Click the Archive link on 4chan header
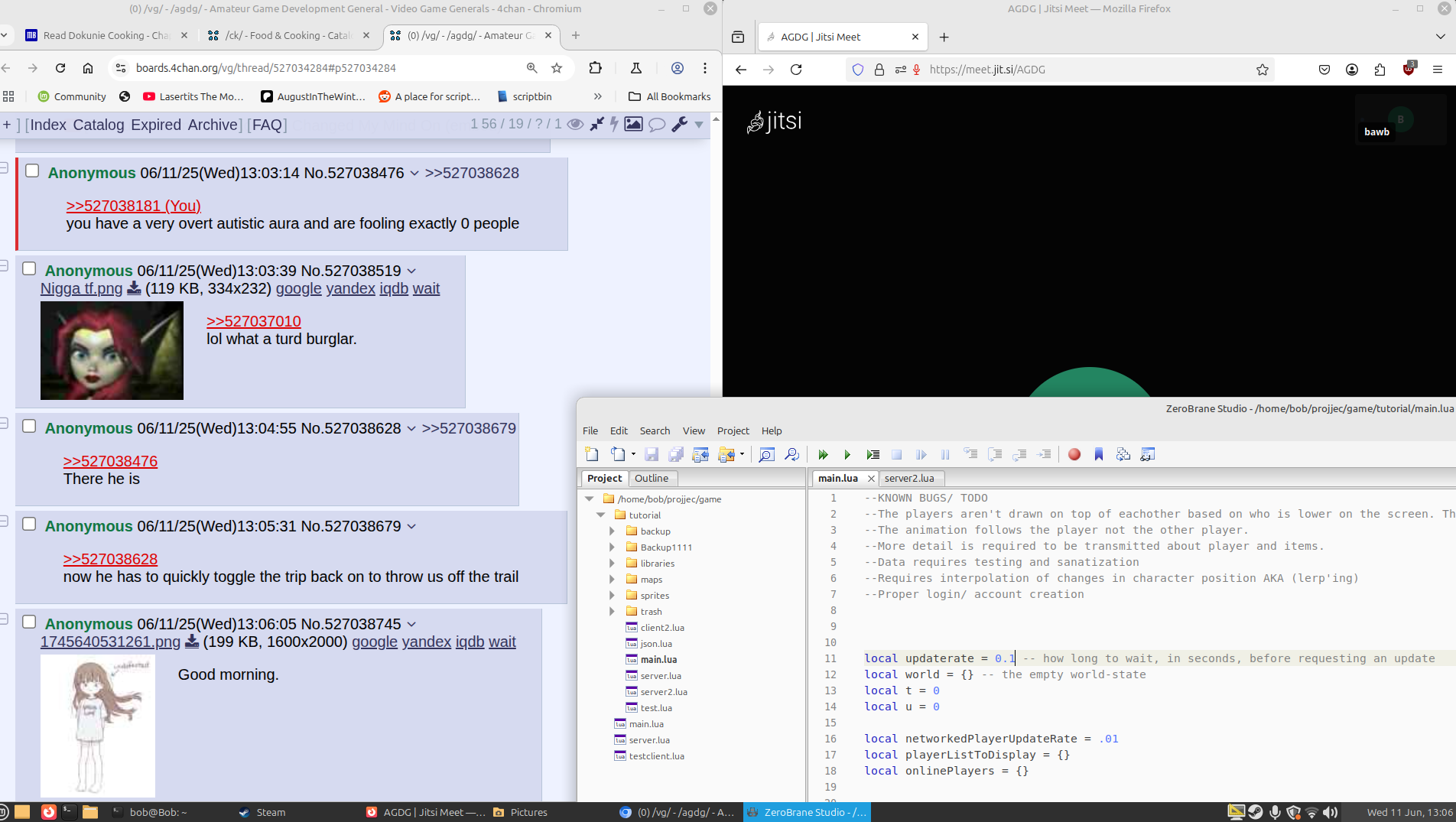Viewport: 1456px width, 822px height. pos(213,125)
